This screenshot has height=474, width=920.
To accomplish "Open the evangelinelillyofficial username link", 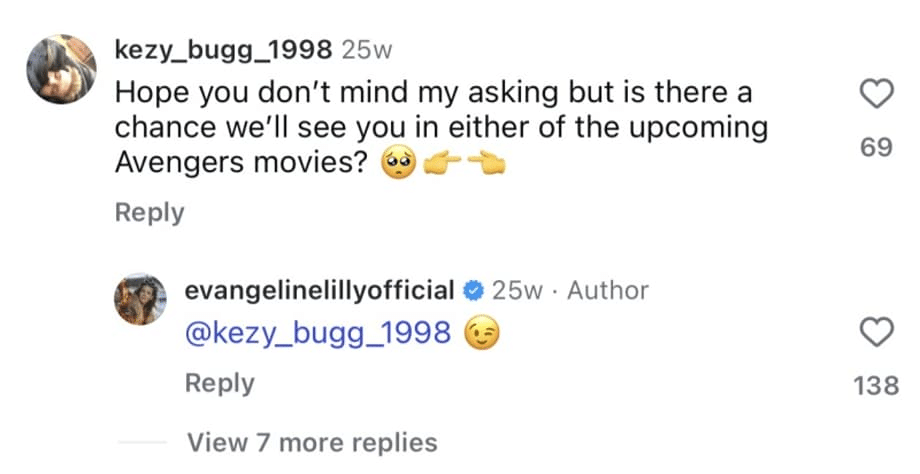I will pos(321,291).
